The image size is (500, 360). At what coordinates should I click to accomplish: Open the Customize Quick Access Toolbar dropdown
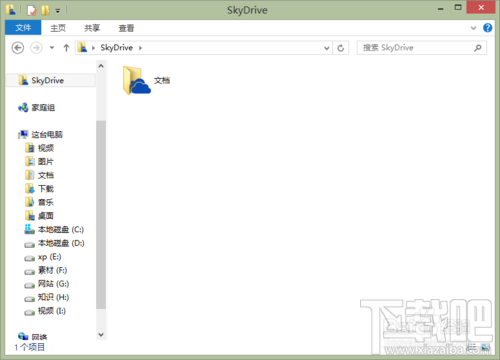58,11
